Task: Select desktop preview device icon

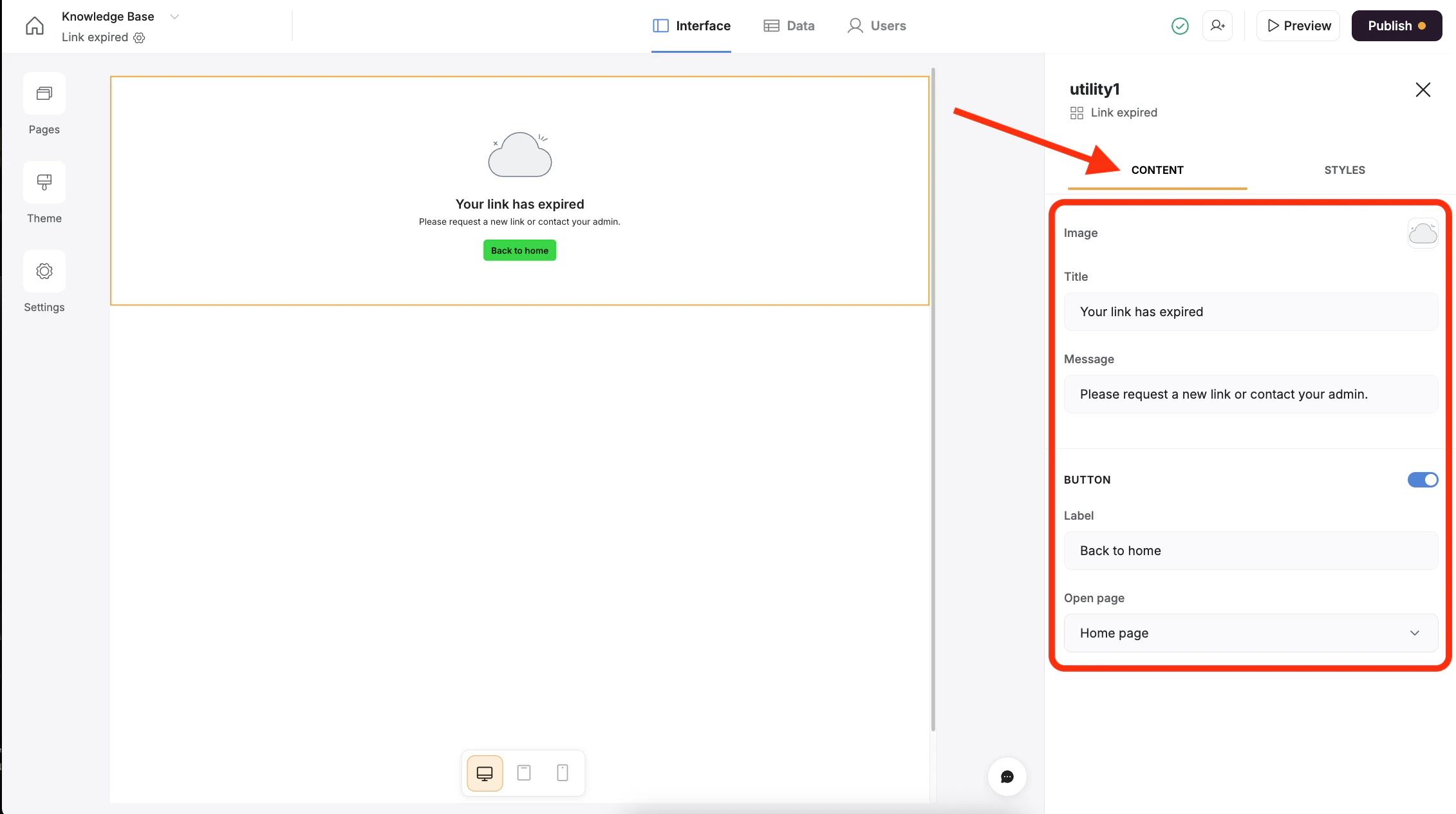Action: point(485,773)
